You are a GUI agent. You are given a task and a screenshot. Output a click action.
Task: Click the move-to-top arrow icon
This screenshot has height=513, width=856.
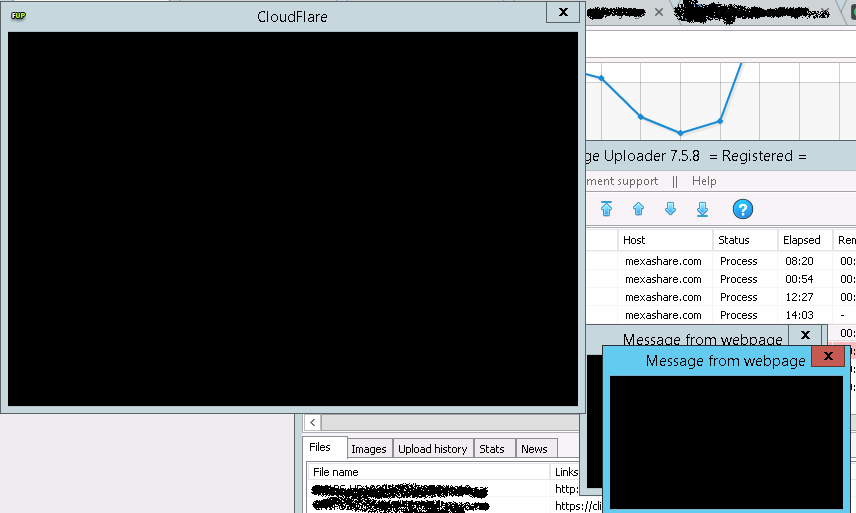606,208
